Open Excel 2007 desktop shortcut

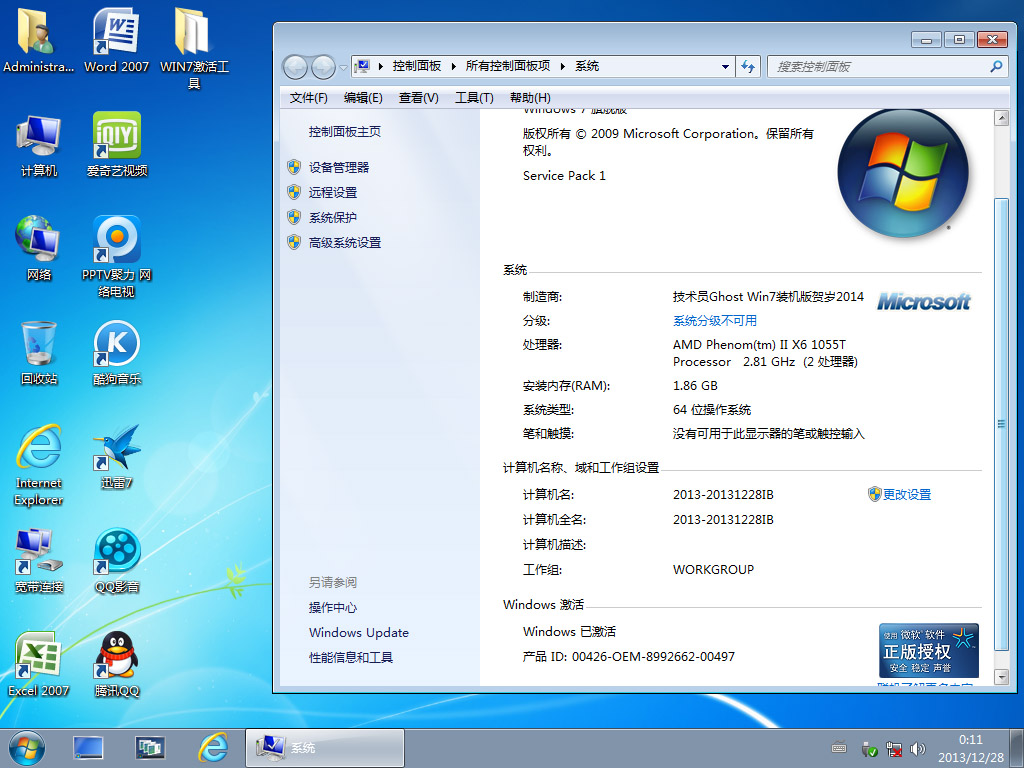point(39,665)
